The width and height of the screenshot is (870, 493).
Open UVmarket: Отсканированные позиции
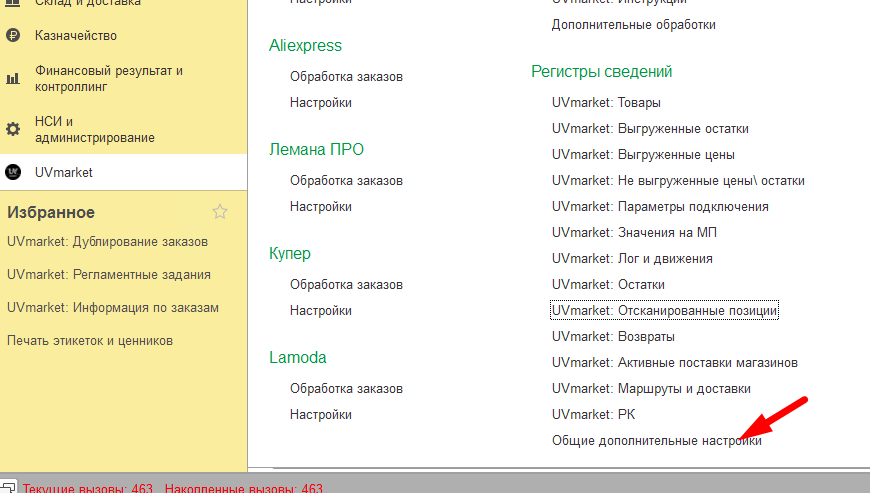[664, 311]
